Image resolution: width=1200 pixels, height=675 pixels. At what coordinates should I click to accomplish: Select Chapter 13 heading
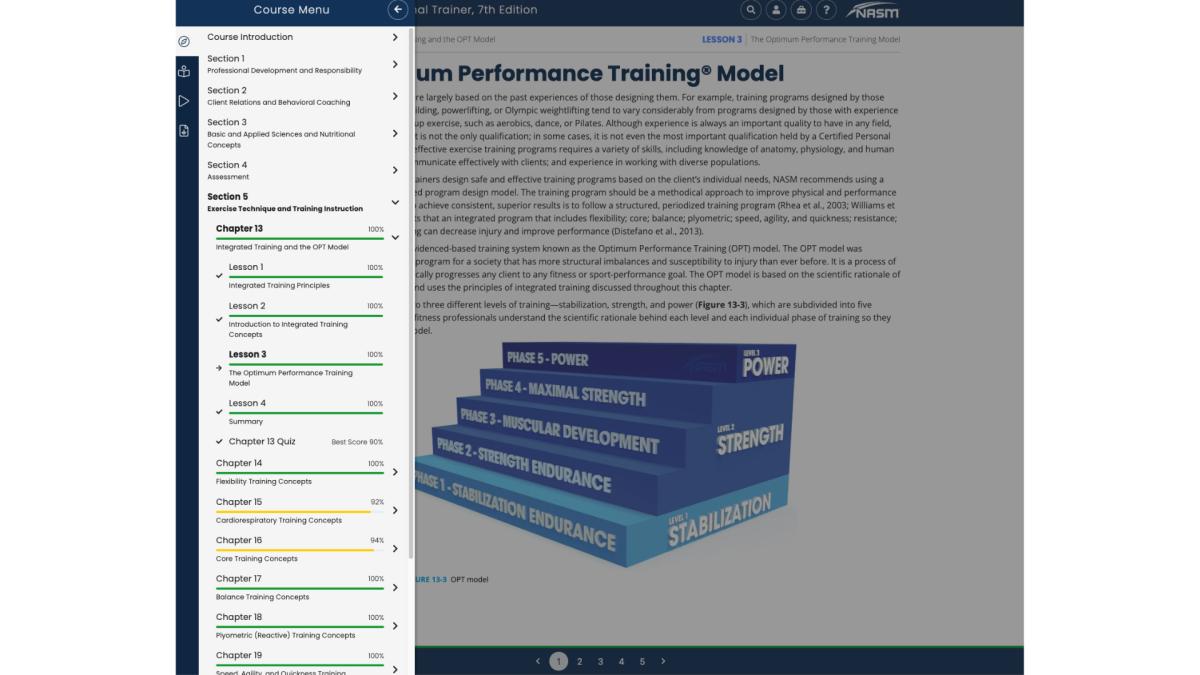[239, 229]
